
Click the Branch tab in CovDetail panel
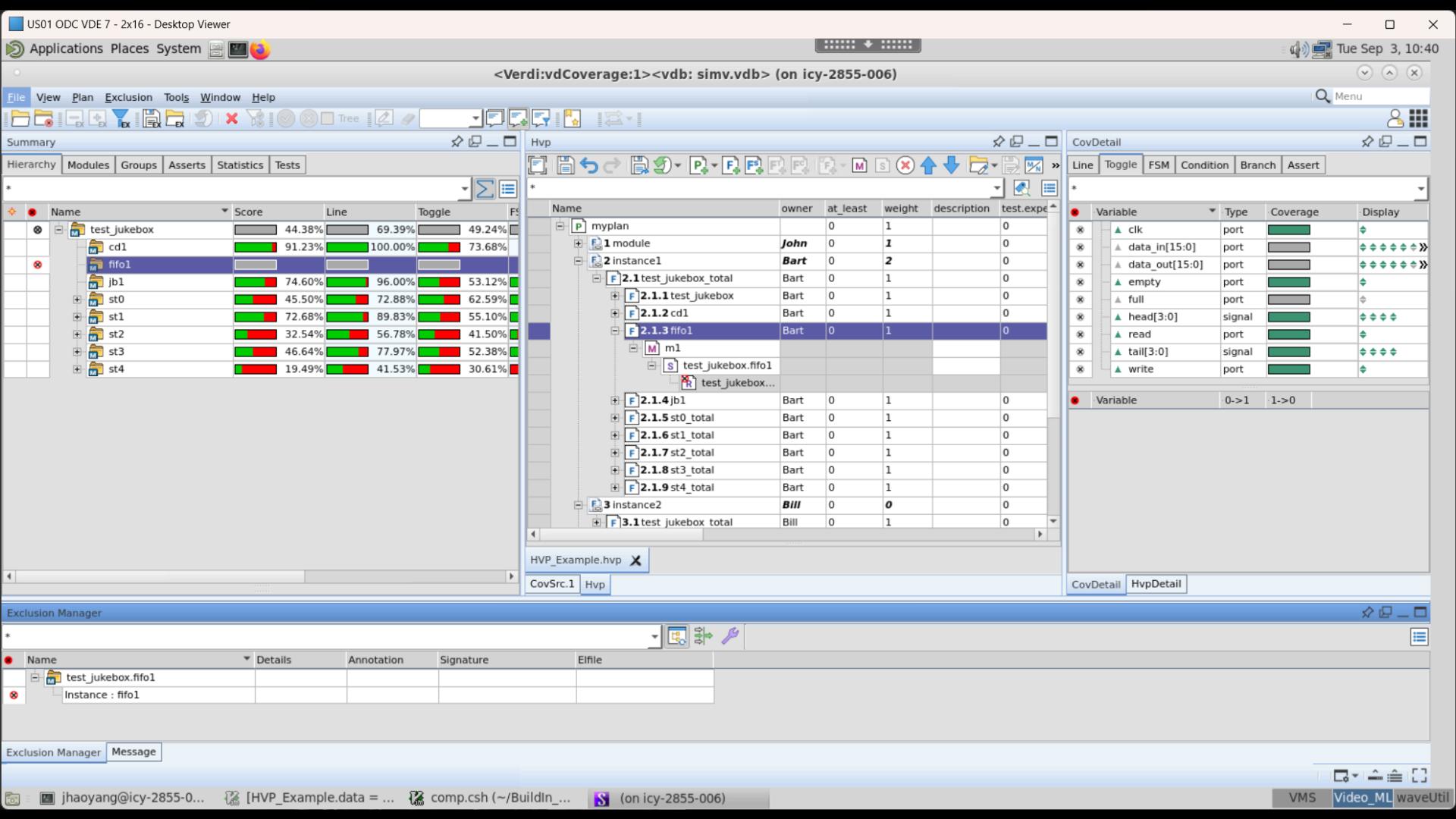[1257, 165]
